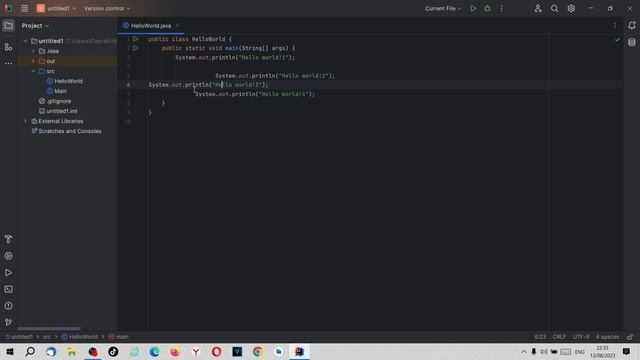Open IDE settings gear
Screen dimensions: 640x360
pos(571,8)
